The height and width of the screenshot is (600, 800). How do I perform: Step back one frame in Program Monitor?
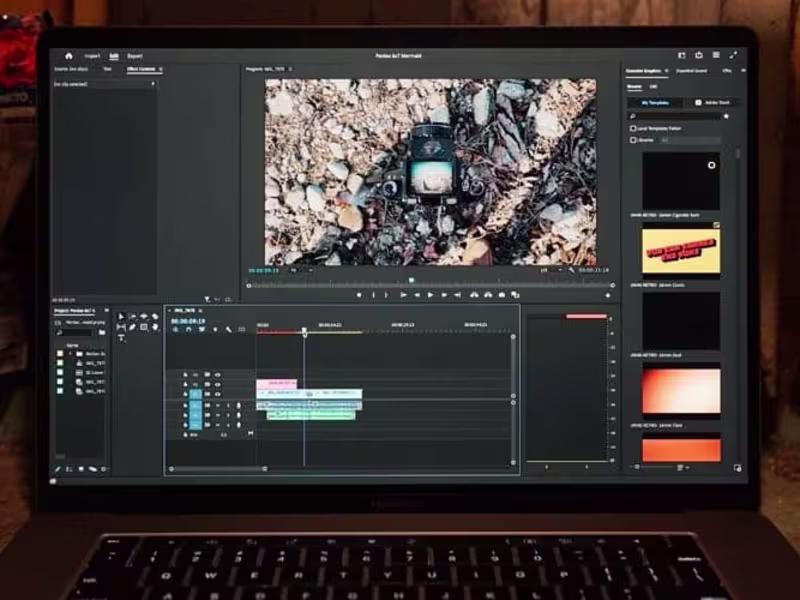point(417,295)
